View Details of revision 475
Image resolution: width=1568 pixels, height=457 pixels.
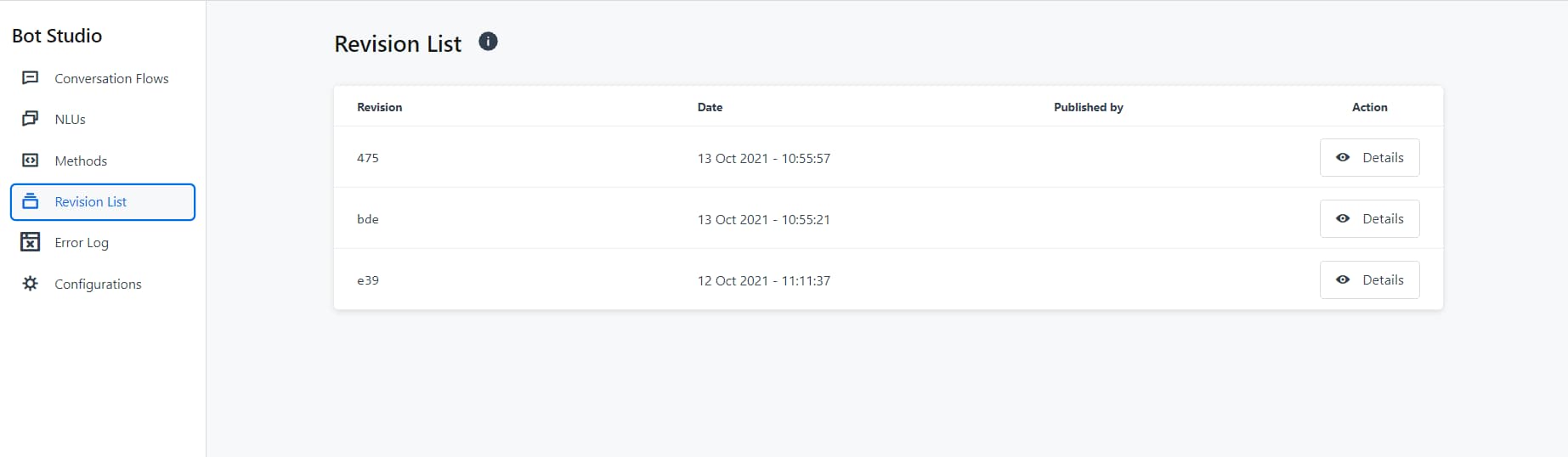pos(1369,157)
